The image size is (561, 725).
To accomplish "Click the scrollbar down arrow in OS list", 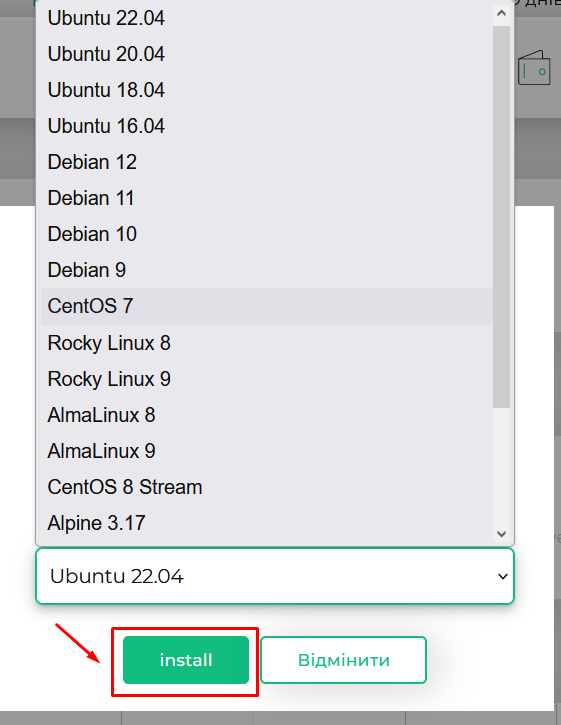I will coord(501,534).
